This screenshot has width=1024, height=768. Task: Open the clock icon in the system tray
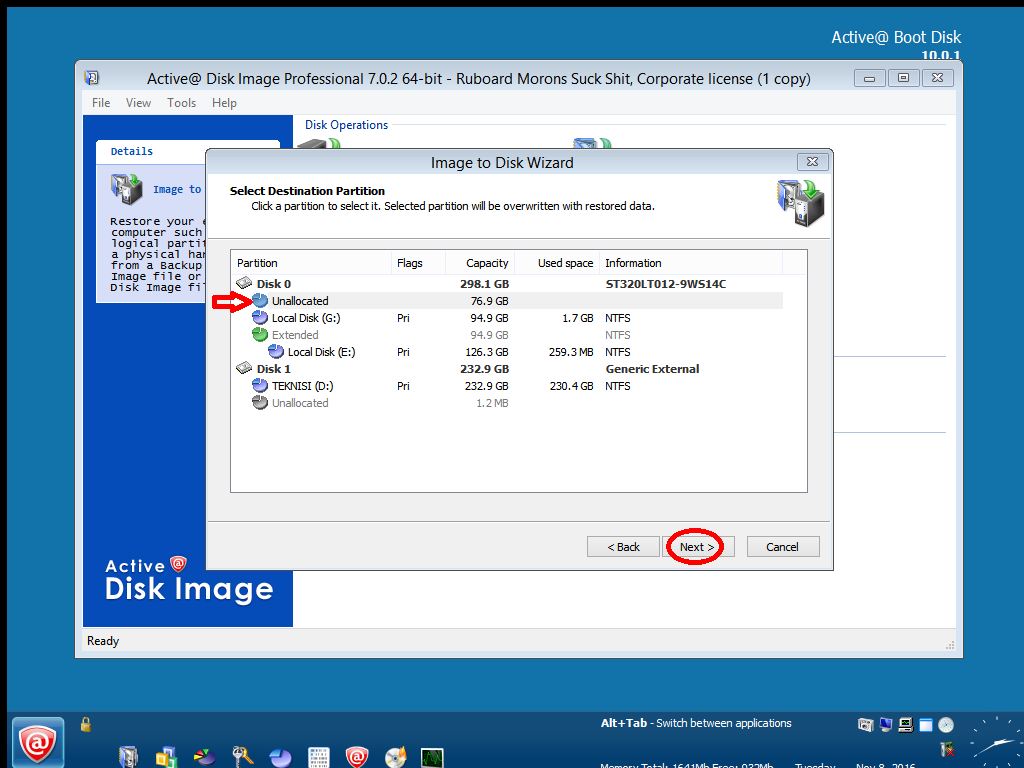945,724
